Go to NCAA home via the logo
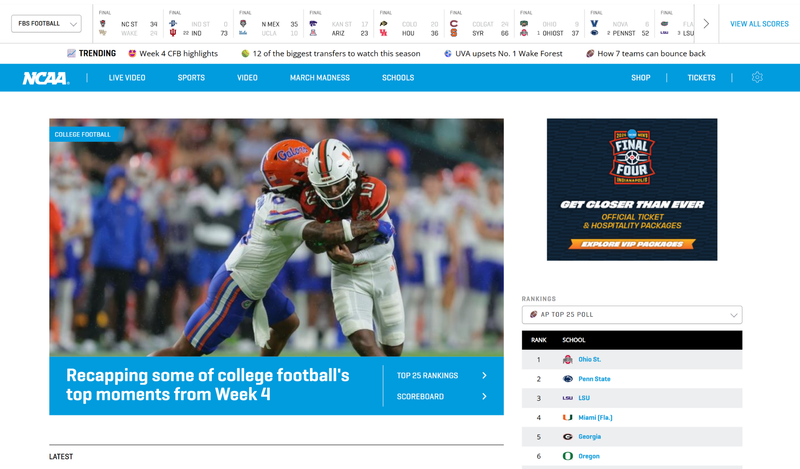This screenshot has height=469, width=800. pyautogui.click(x=46, y=78)
